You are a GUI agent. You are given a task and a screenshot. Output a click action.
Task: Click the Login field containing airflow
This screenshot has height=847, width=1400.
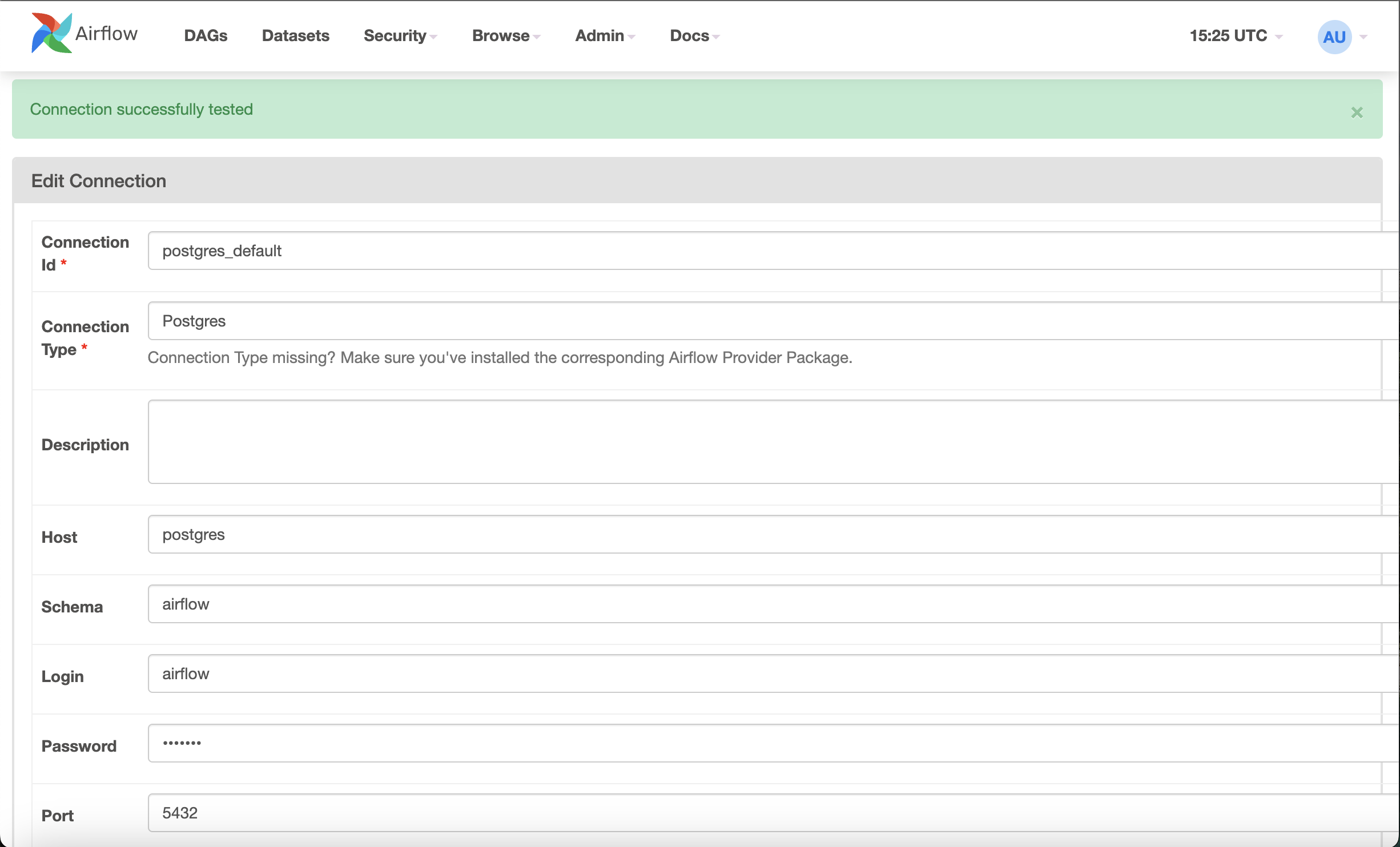(x=774, y=673)
